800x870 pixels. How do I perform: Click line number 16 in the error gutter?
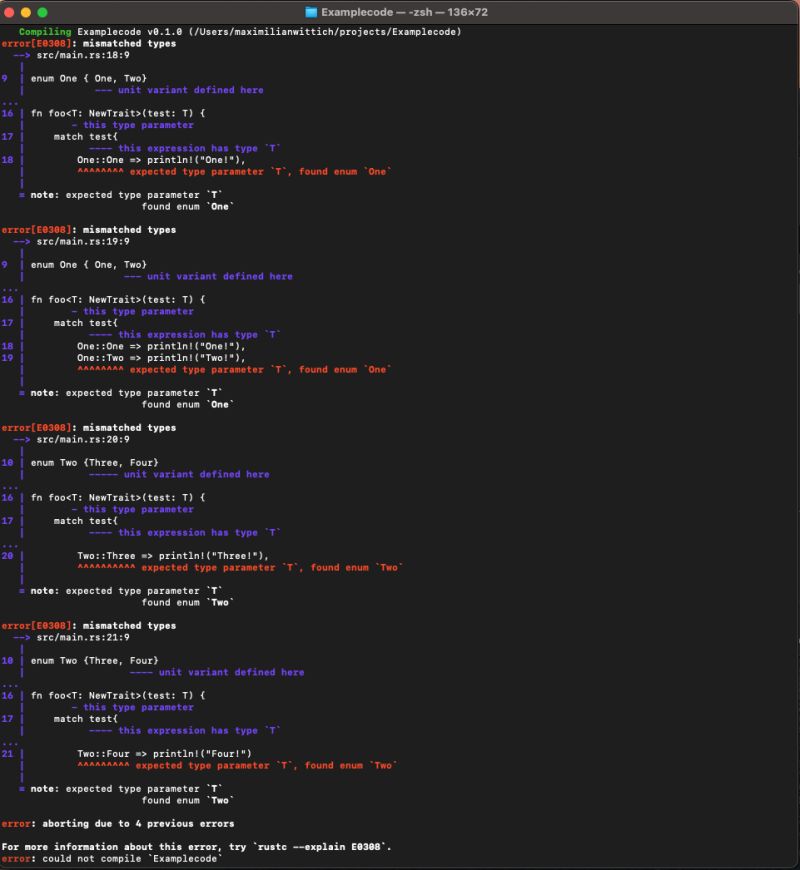click(10, 113)
